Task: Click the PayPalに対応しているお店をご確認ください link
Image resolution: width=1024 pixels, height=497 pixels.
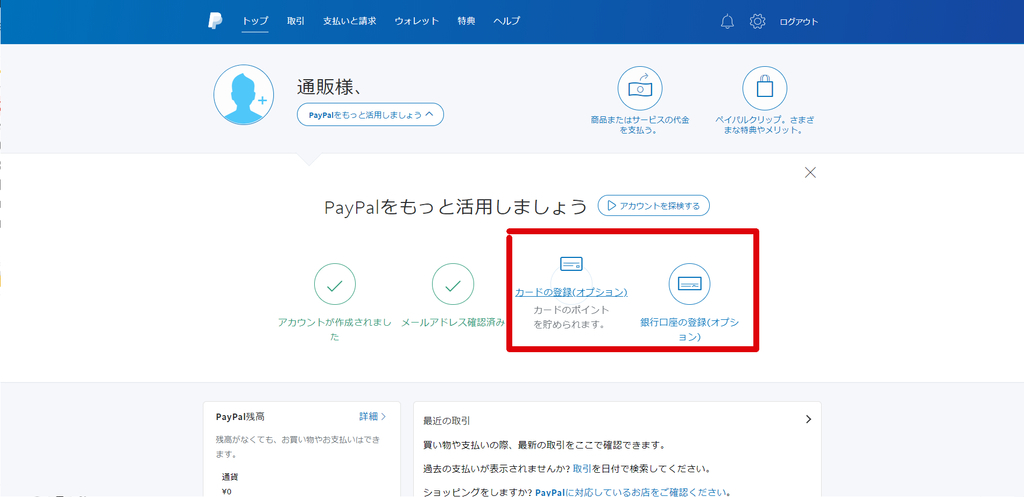Action: (x=633, y=492)
